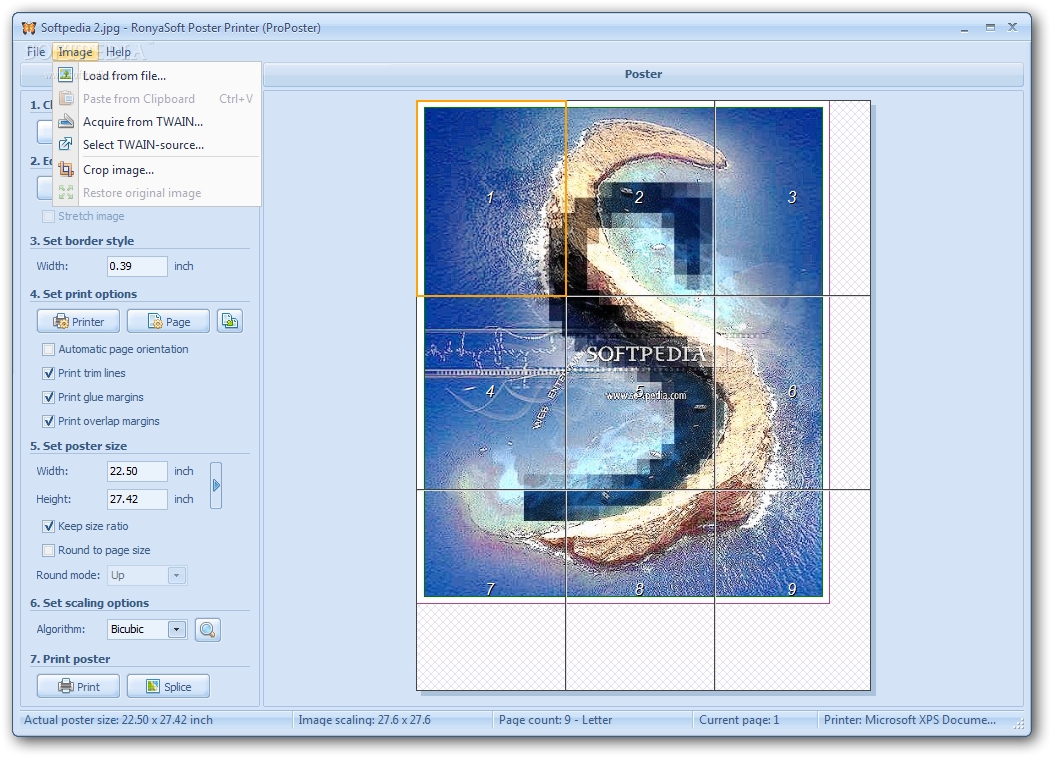
Task: Click the arrow button beside poster size fields
Action: (x=216, y=485)
